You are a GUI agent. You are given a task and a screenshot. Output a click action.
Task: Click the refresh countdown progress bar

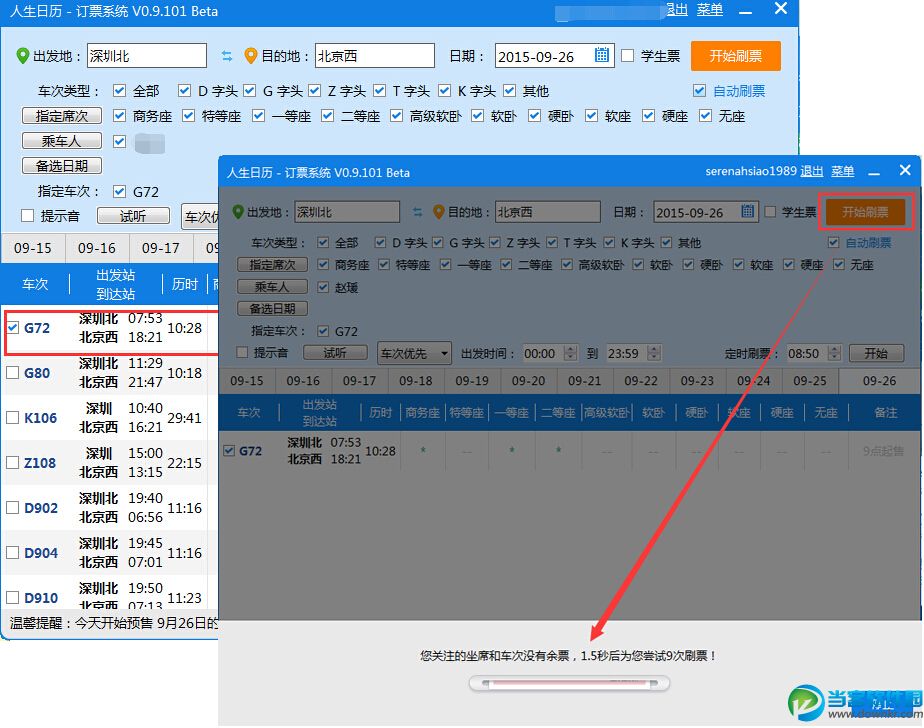[570, 684]
